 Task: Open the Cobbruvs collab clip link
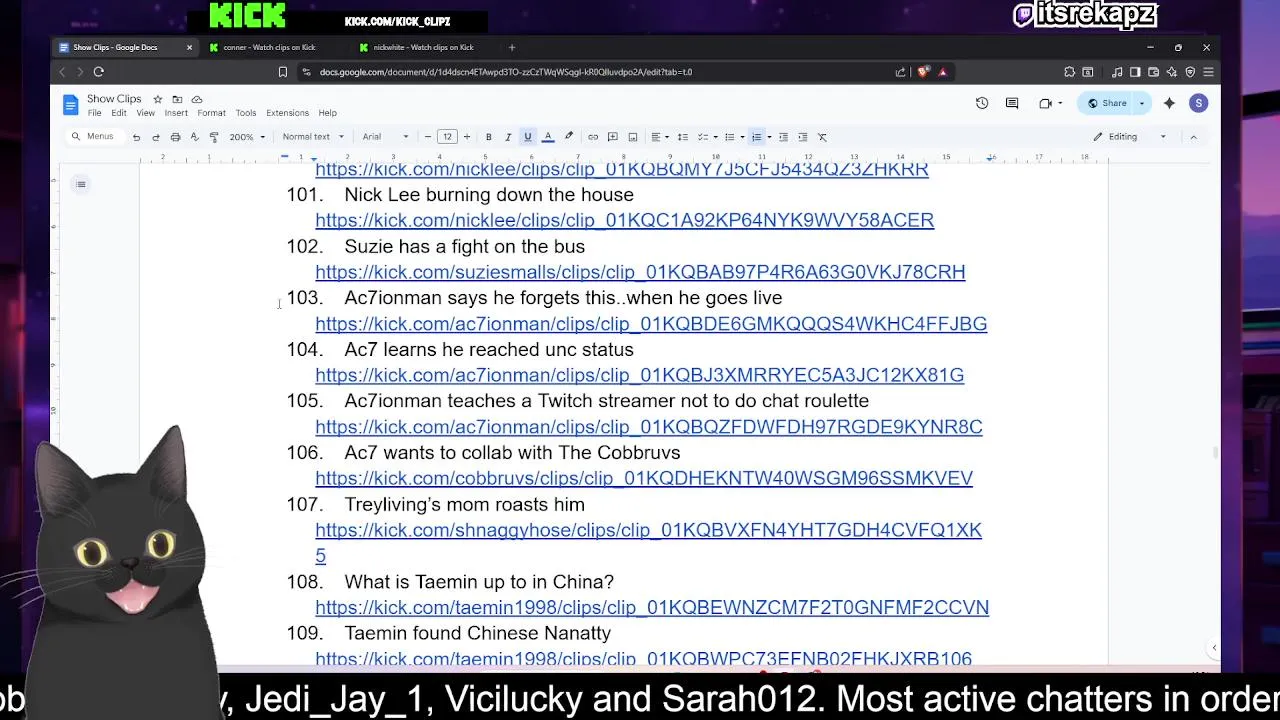[644, 478]
